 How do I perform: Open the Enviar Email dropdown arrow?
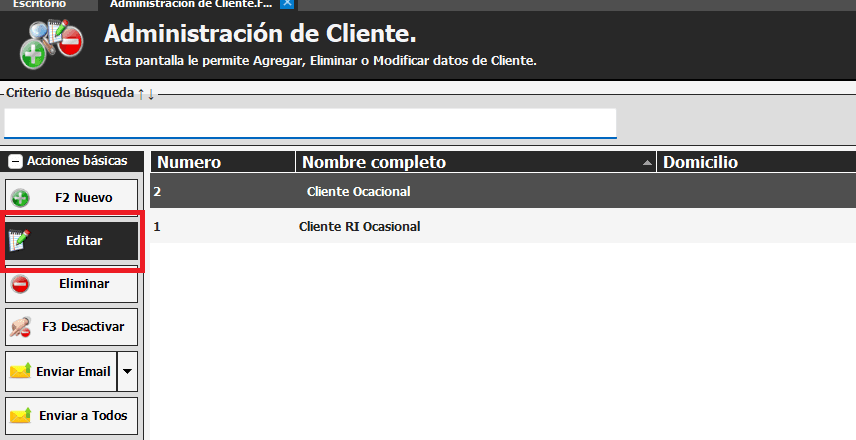[127, 371]
